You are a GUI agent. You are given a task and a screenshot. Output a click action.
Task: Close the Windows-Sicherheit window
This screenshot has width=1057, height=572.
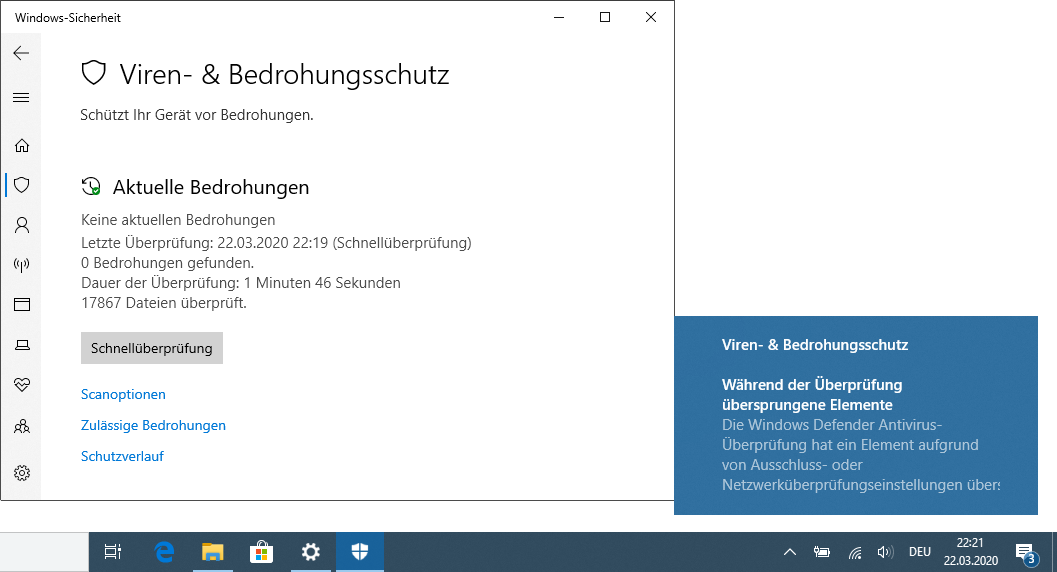point(651,18)
